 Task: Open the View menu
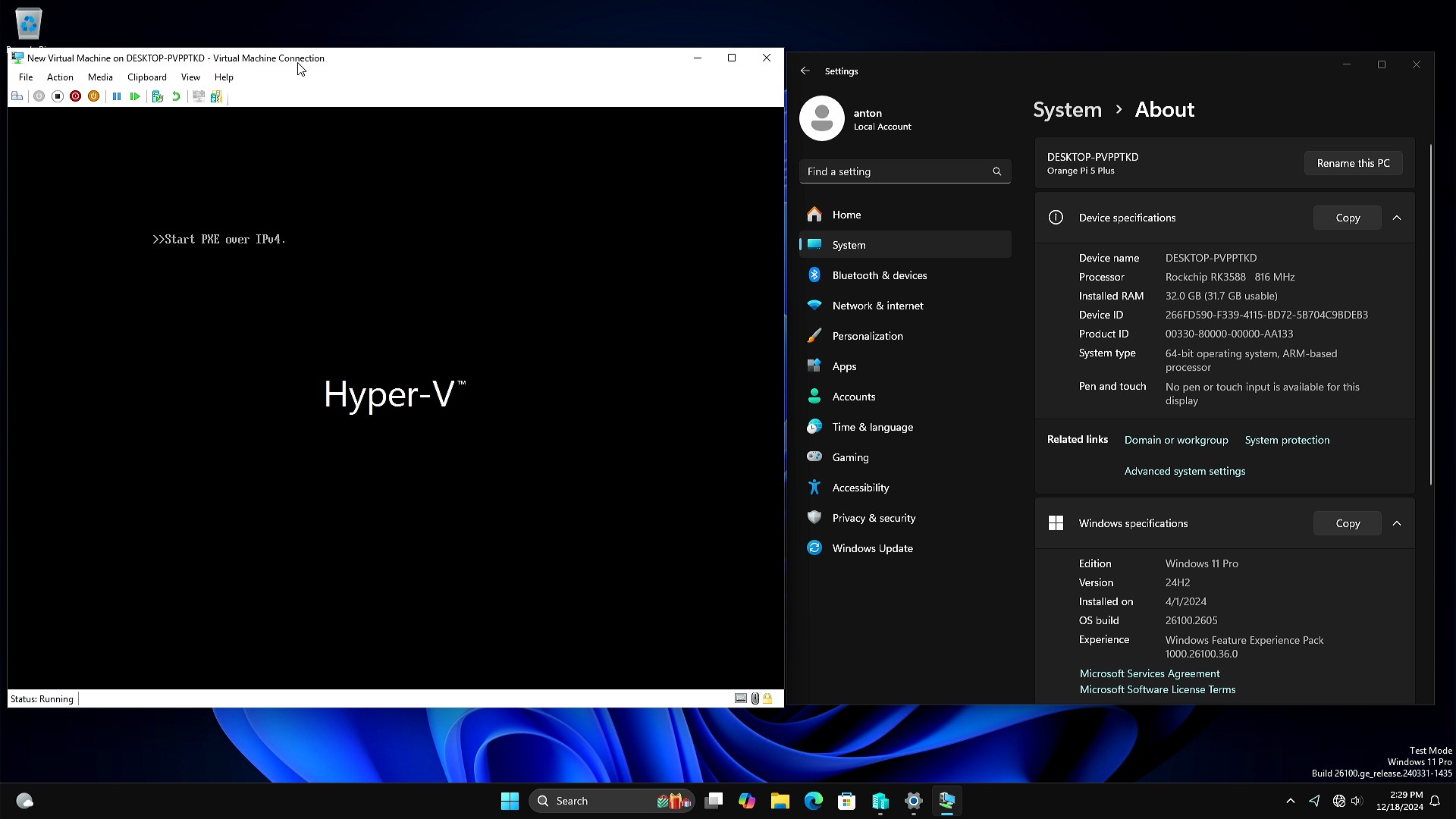click(190, 77)
